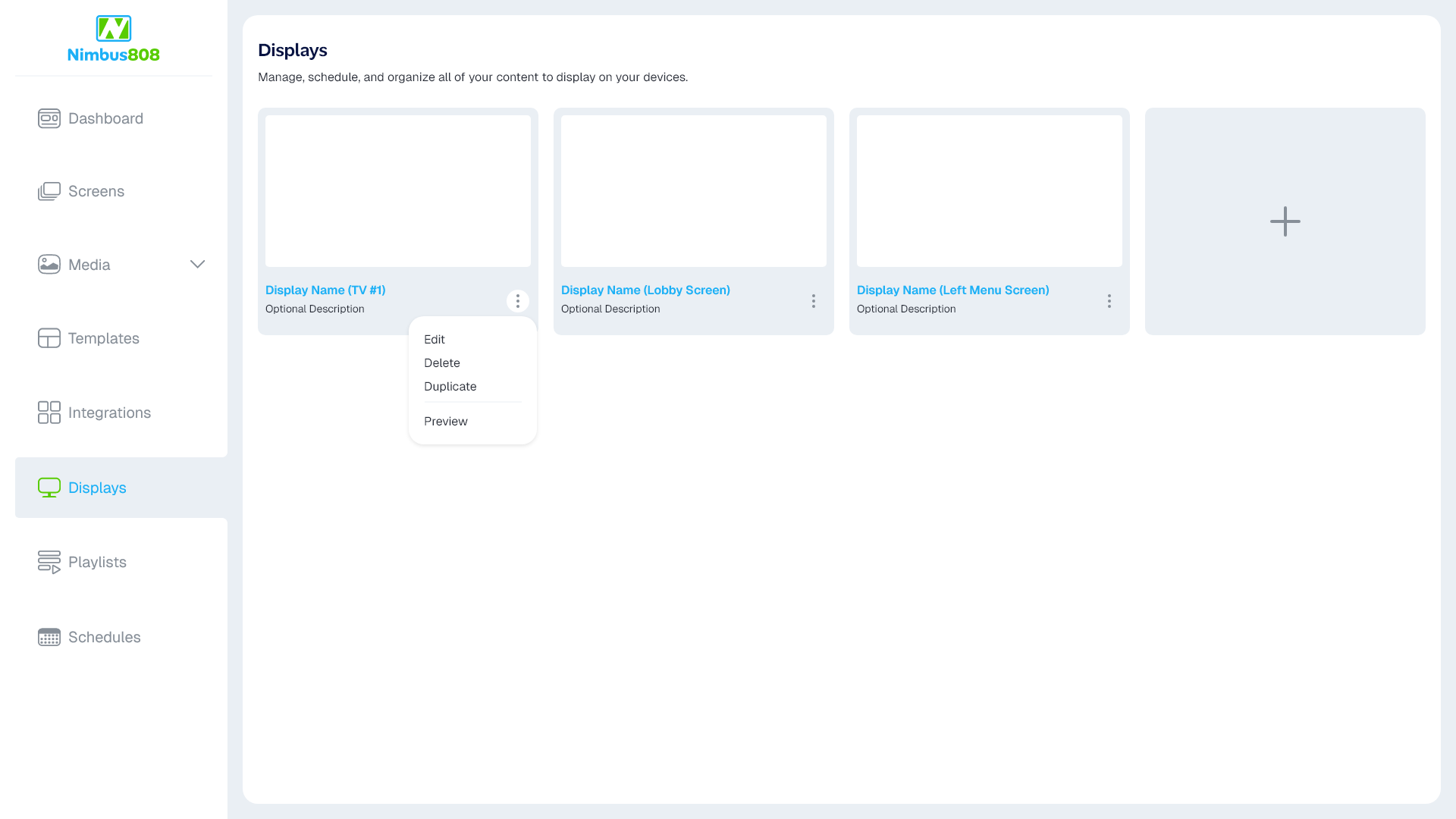Click the Schedules calendar icon
This screenshot has height=819, width=1456.
click(x=49, y=637)
